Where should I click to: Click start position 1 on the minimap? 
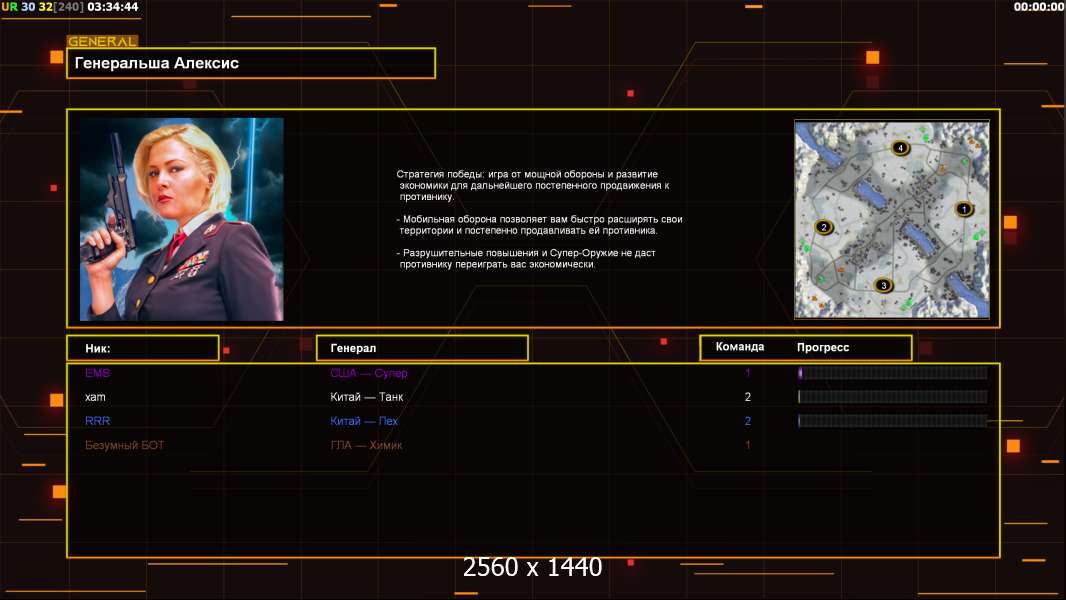(x=963, y=209)
